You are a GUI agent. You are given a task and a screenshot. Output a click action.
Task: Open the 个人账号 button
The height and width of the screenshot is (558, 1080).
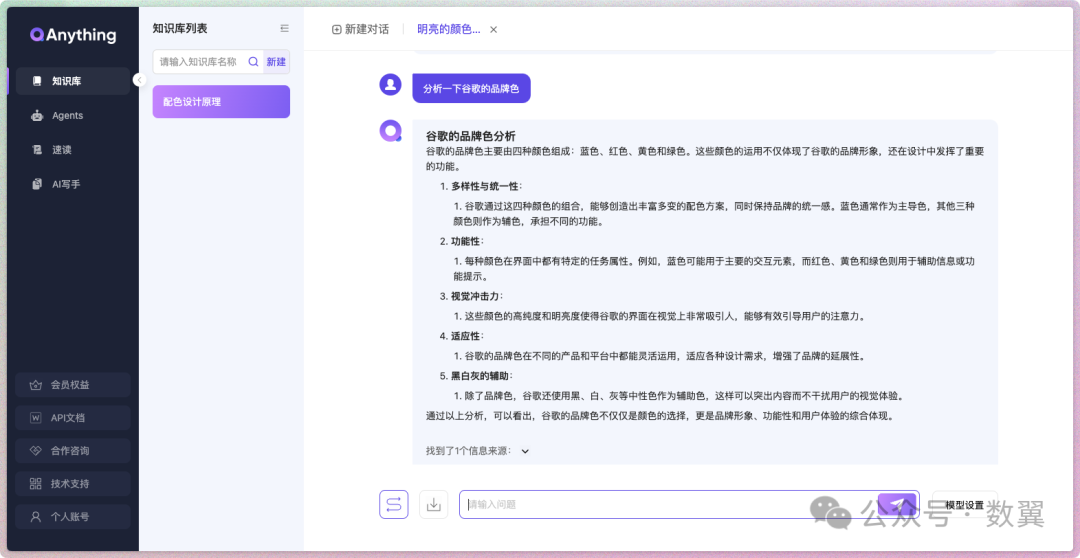(73, 517)
